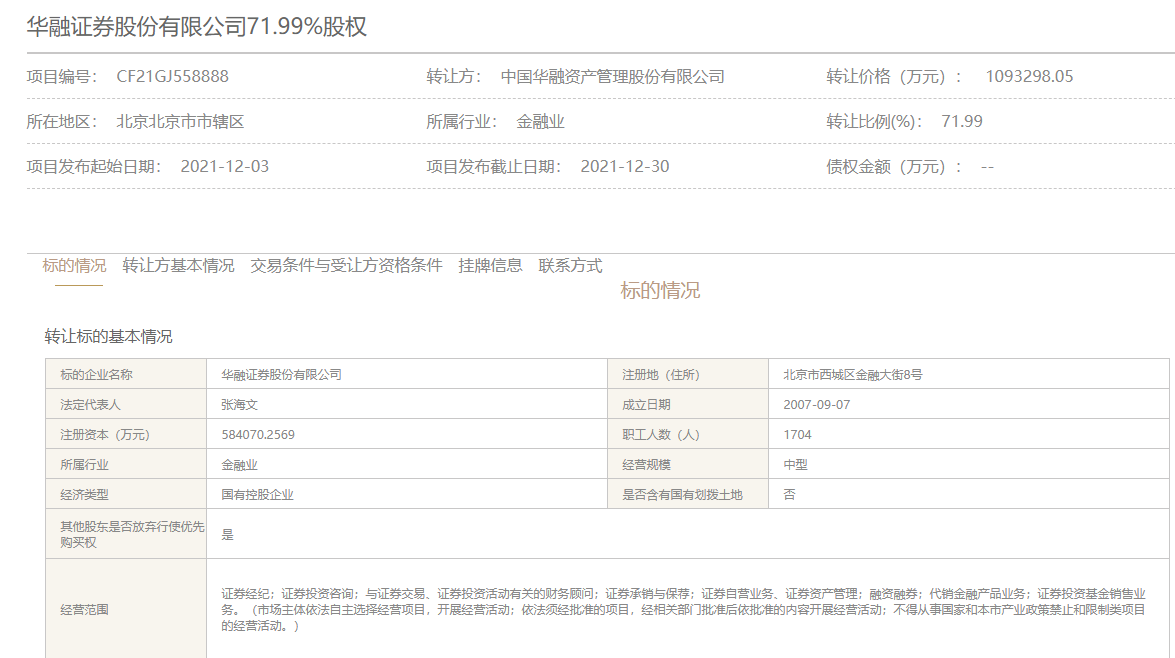Viewport: 1175px width, 658px height.
Task: Switch to the 标的情况 tab
Action: [74, 266]
